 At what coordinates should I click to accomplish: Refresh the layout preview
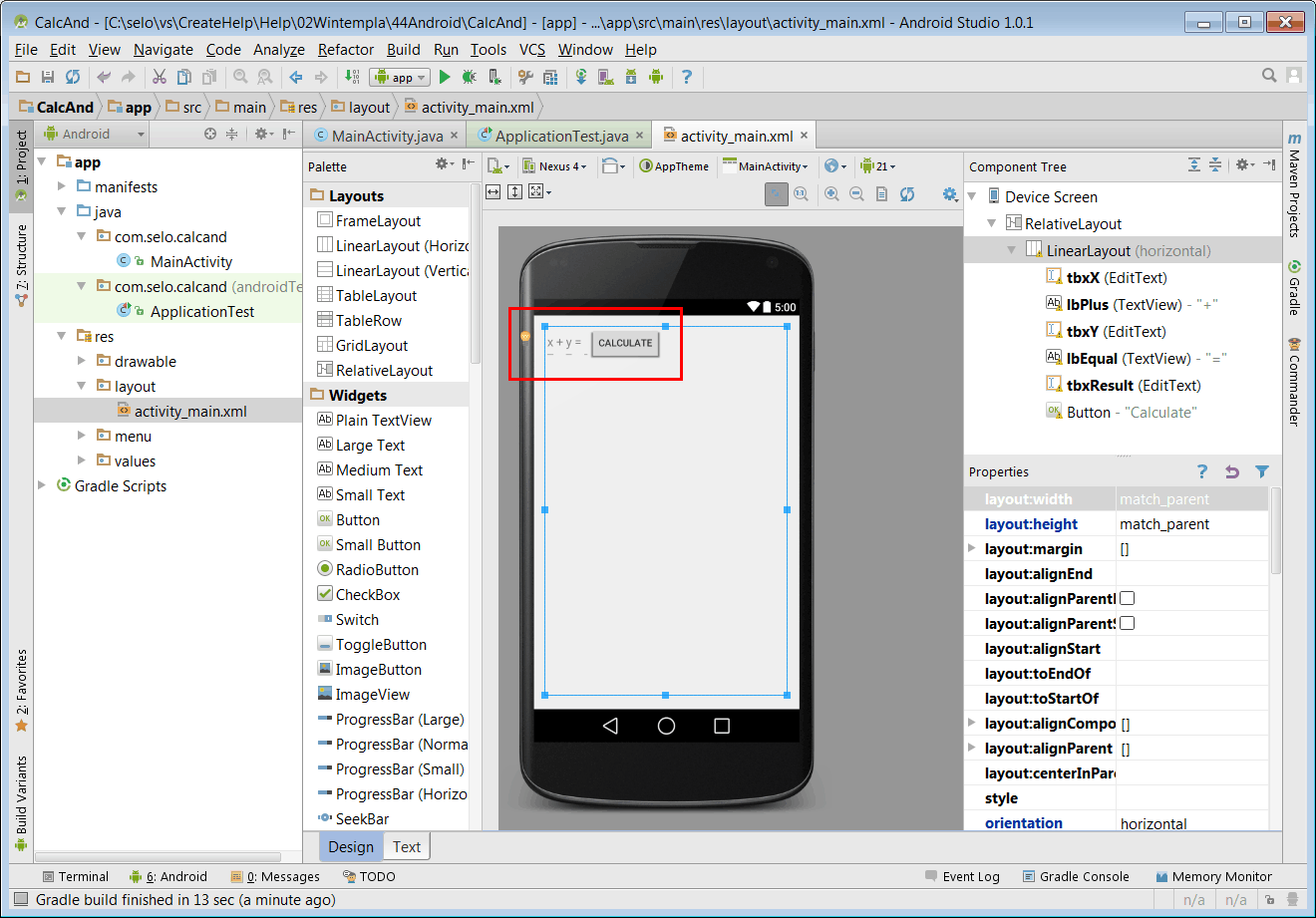click(907, 194)
